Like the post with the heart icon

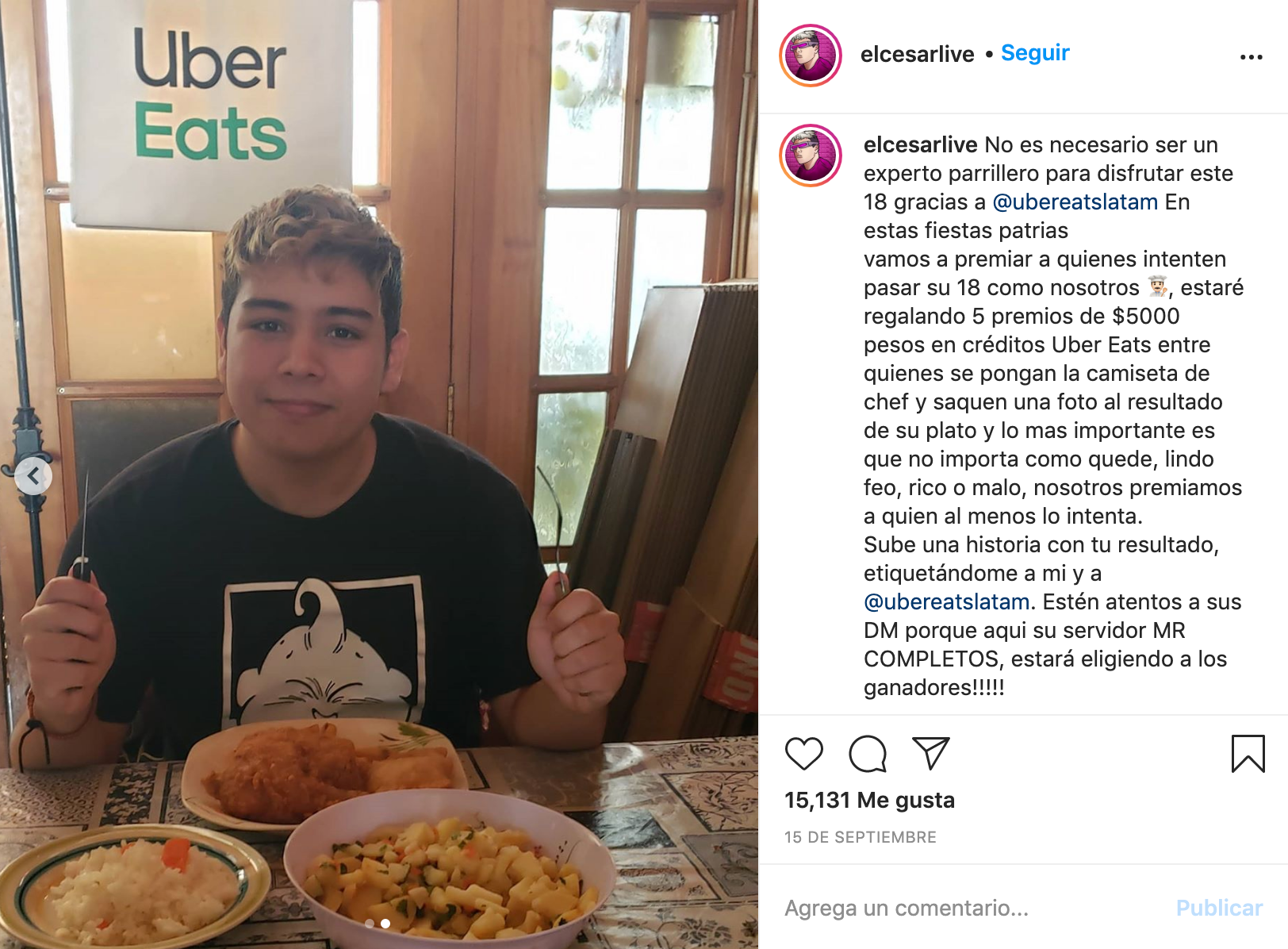[x=803, y=753]
